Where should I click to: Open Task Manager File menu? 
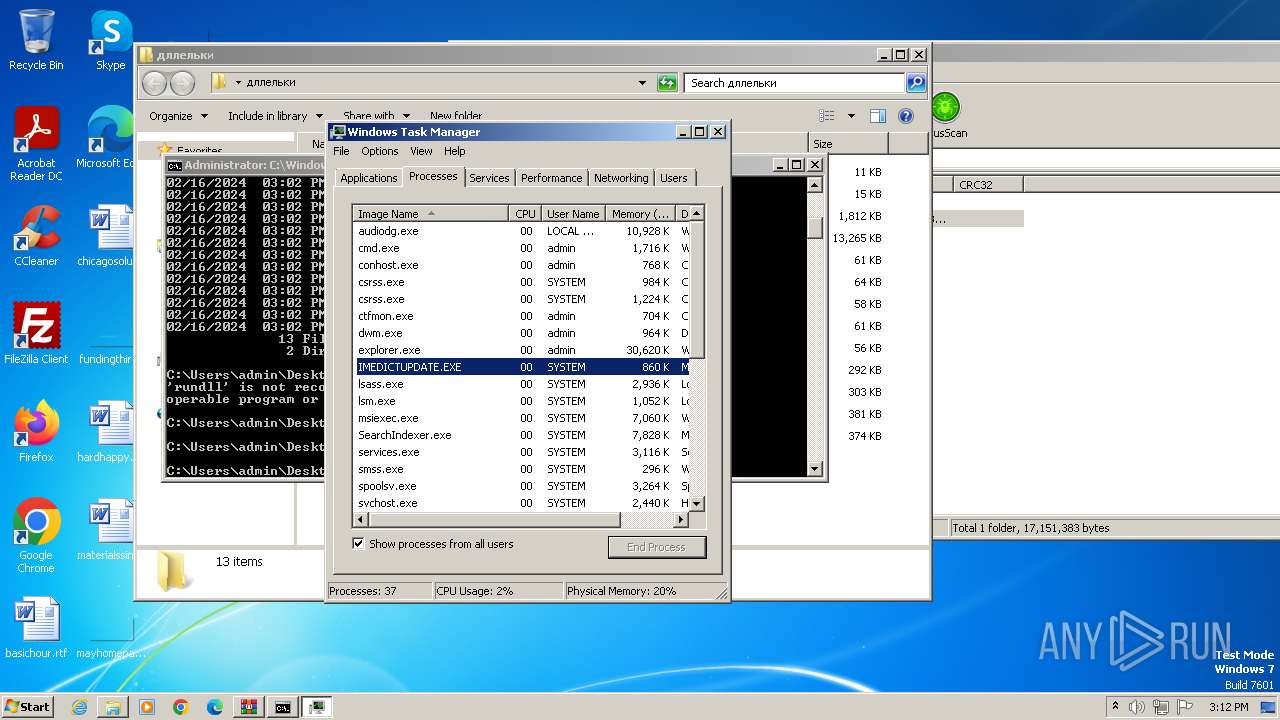pos(341,151)
